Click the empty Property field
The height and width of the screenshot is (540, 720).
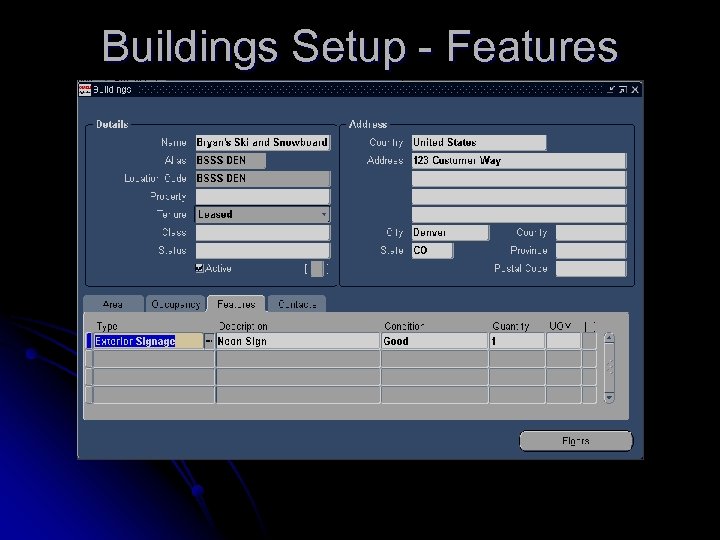[x=263, y=197]
